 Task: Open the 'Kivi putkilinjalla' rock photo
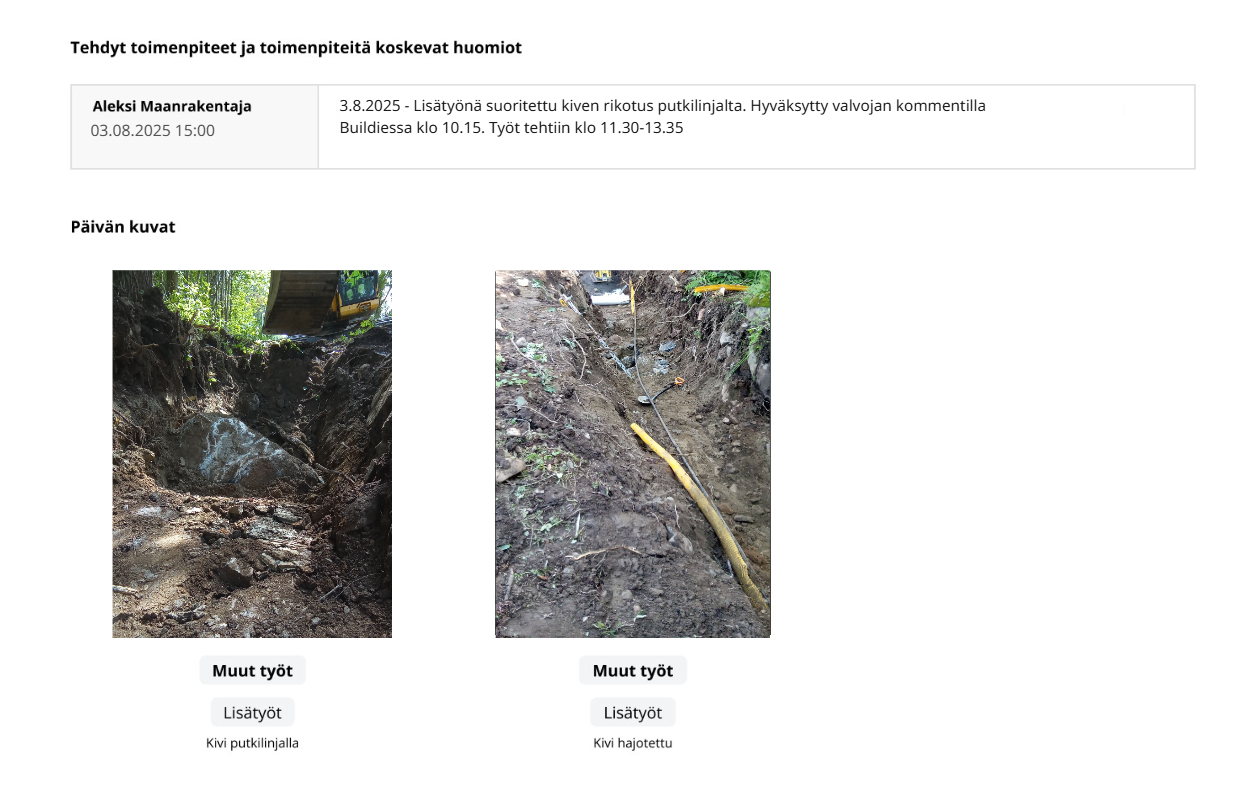click(x=252, y=454)
